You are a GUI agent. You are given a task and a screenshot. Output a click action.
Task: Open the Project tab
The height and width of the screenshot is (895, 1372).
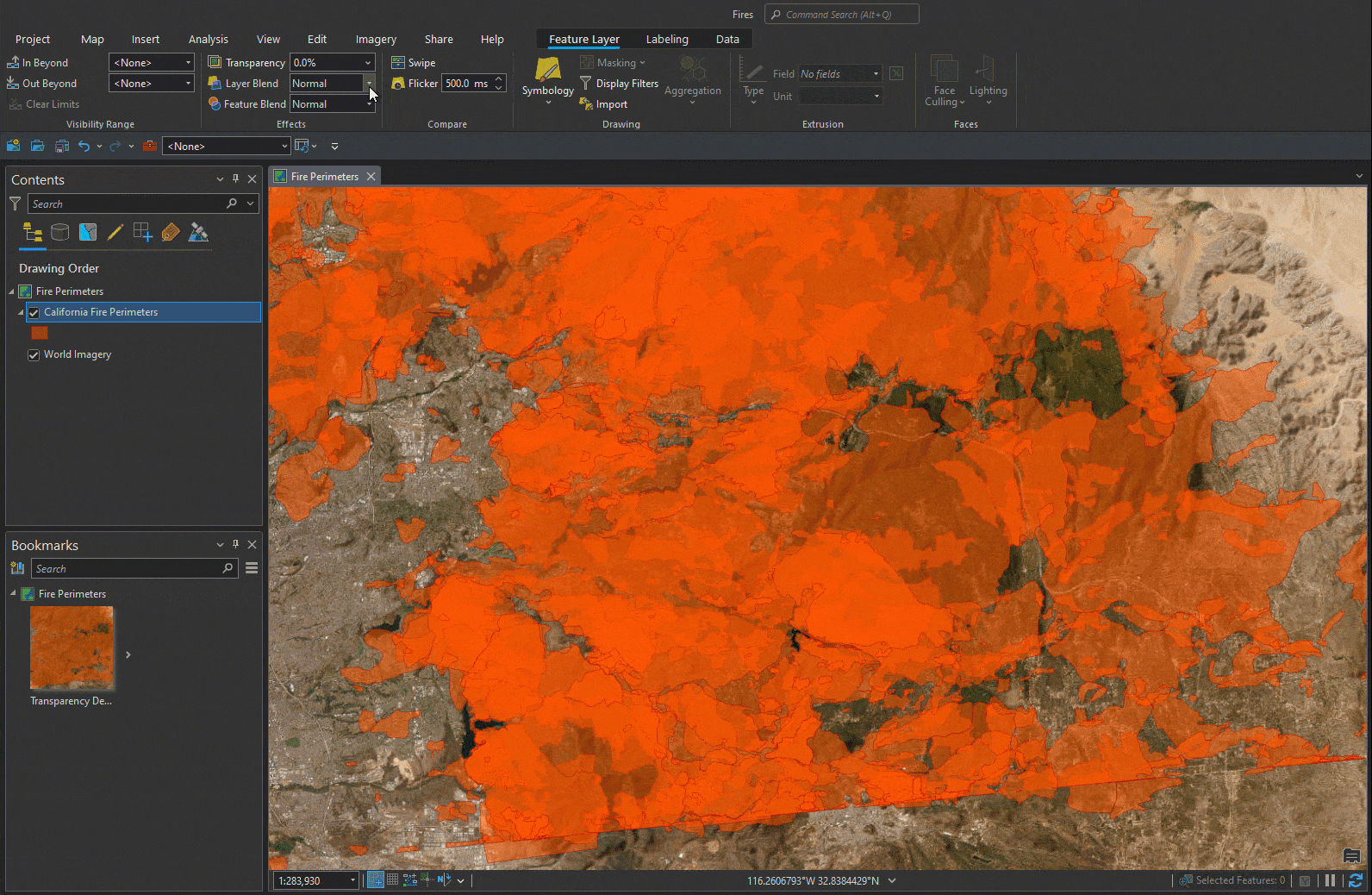(33, 39)
